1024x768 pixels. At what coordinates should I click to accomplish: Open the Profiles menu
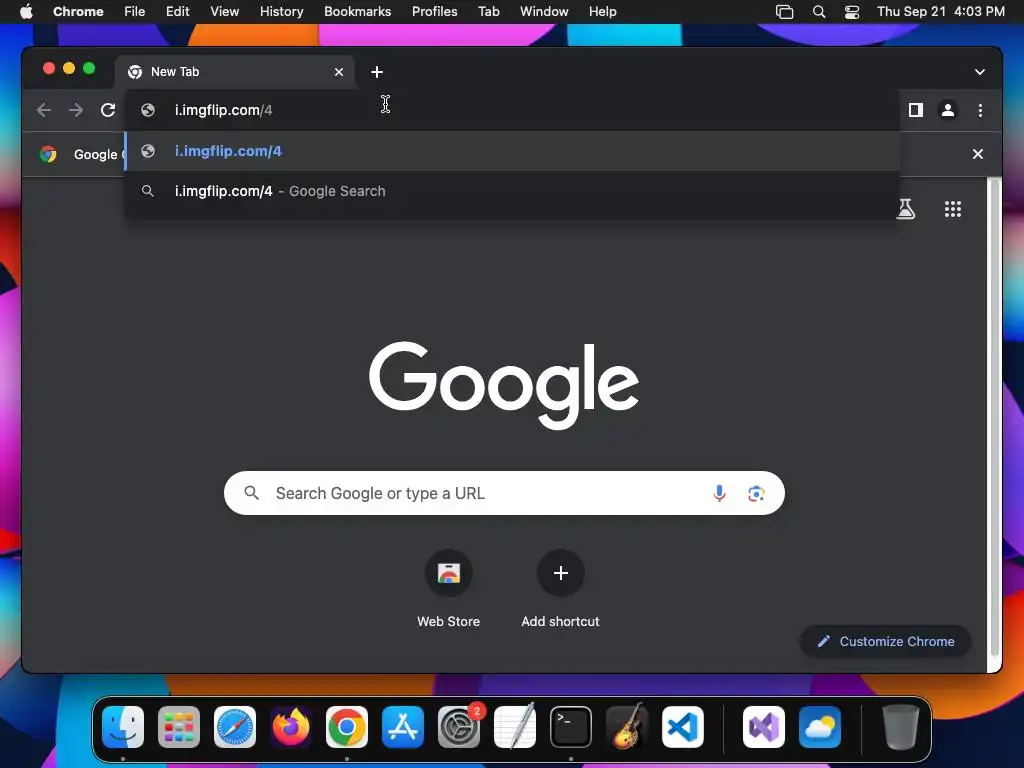click(x=434, y=11)
